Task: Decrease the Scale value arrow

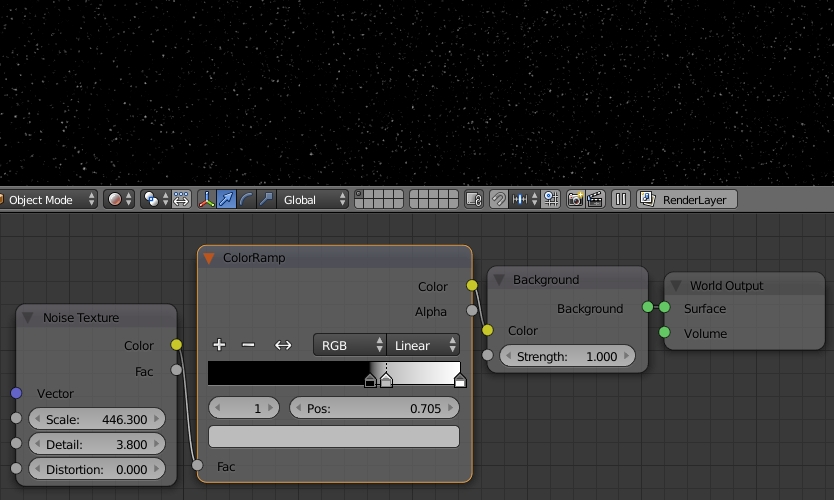Action: pyautogui.click(x=37, y=419)
